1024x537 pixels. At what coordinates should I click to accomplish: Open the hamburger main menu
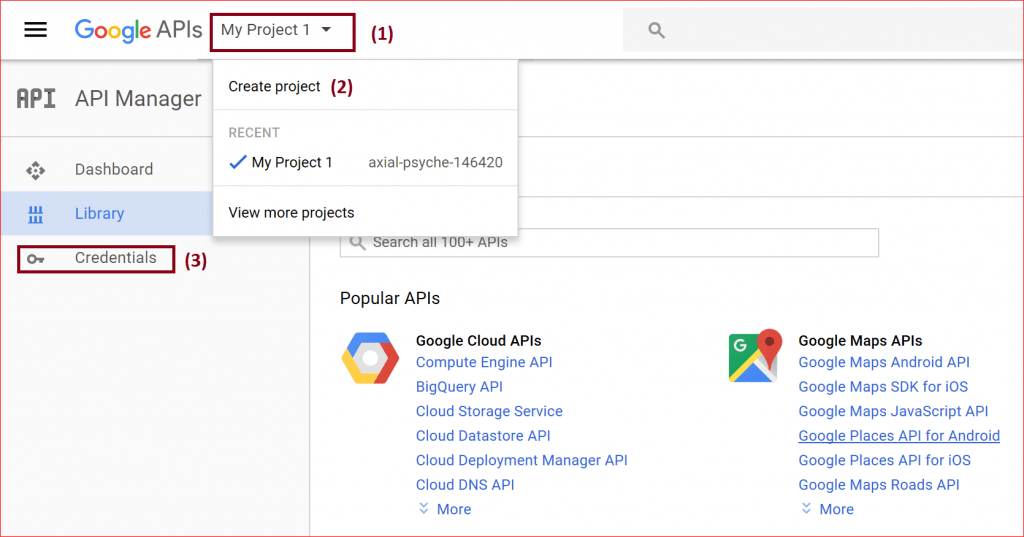click(35, 30)
